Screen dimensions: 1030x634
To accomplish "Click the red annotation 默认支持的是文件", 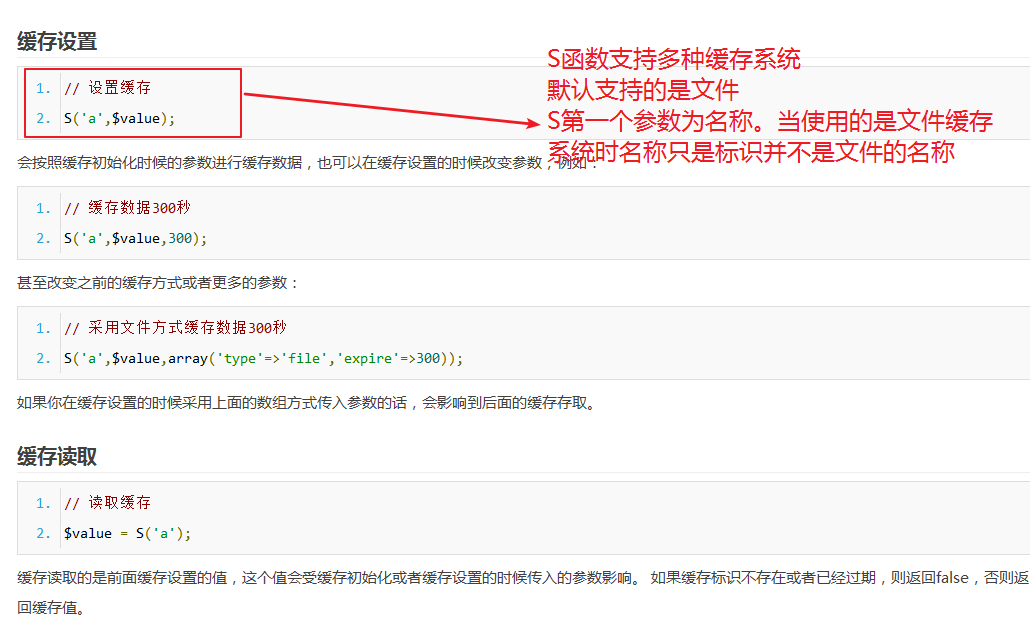I will coord(643,90).
